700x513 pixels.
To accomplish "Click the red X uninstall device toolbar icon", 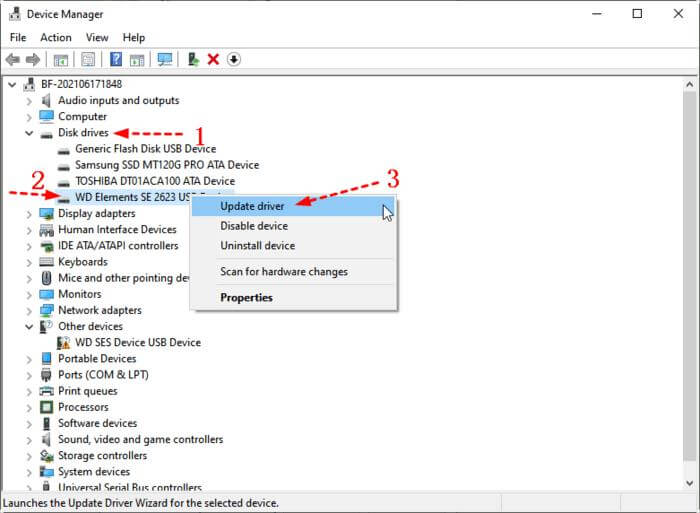I will tap(213, 60).
